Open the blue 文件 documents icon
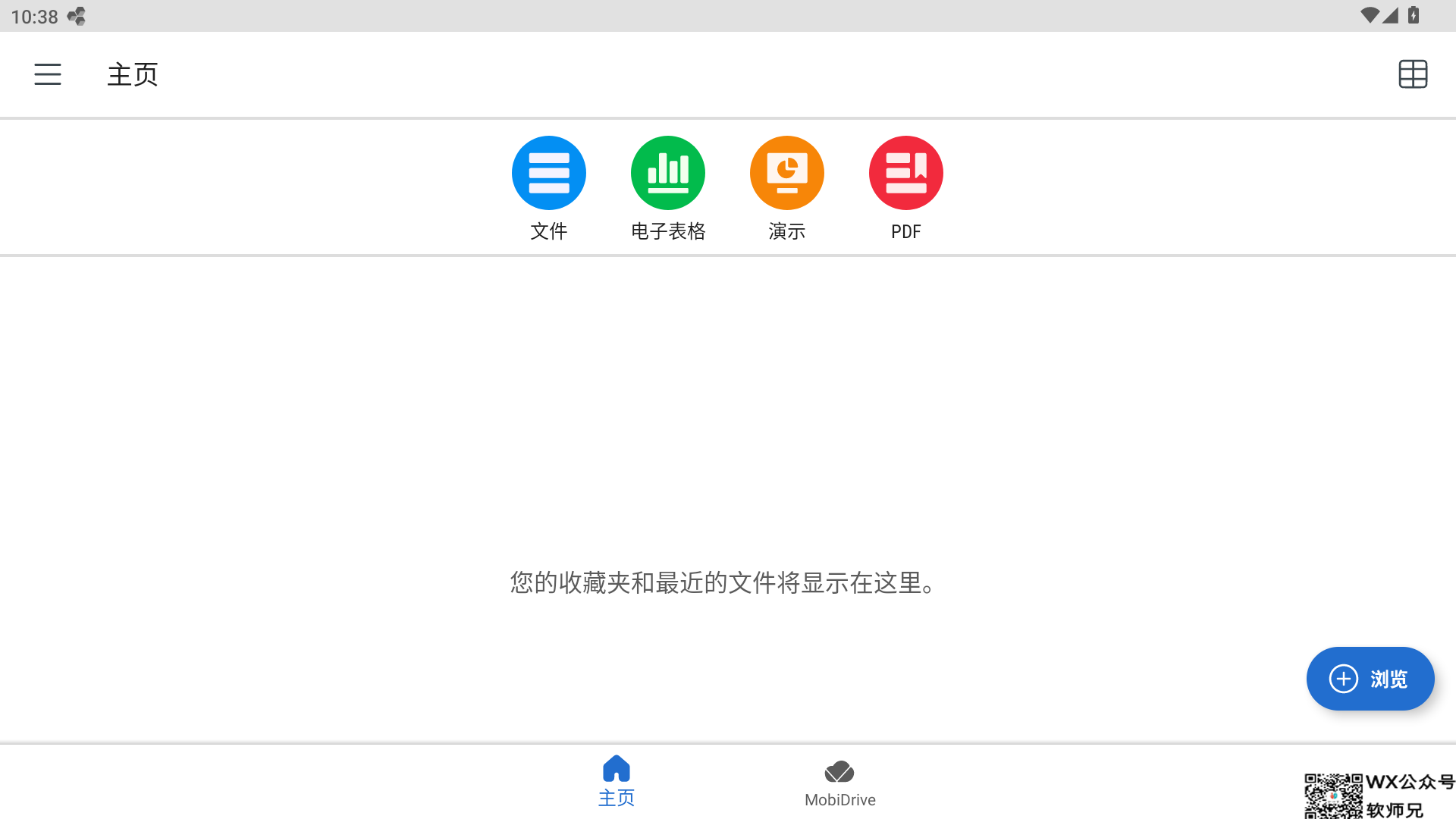This screenshot has height=819, width=1456. click(548, 172)
